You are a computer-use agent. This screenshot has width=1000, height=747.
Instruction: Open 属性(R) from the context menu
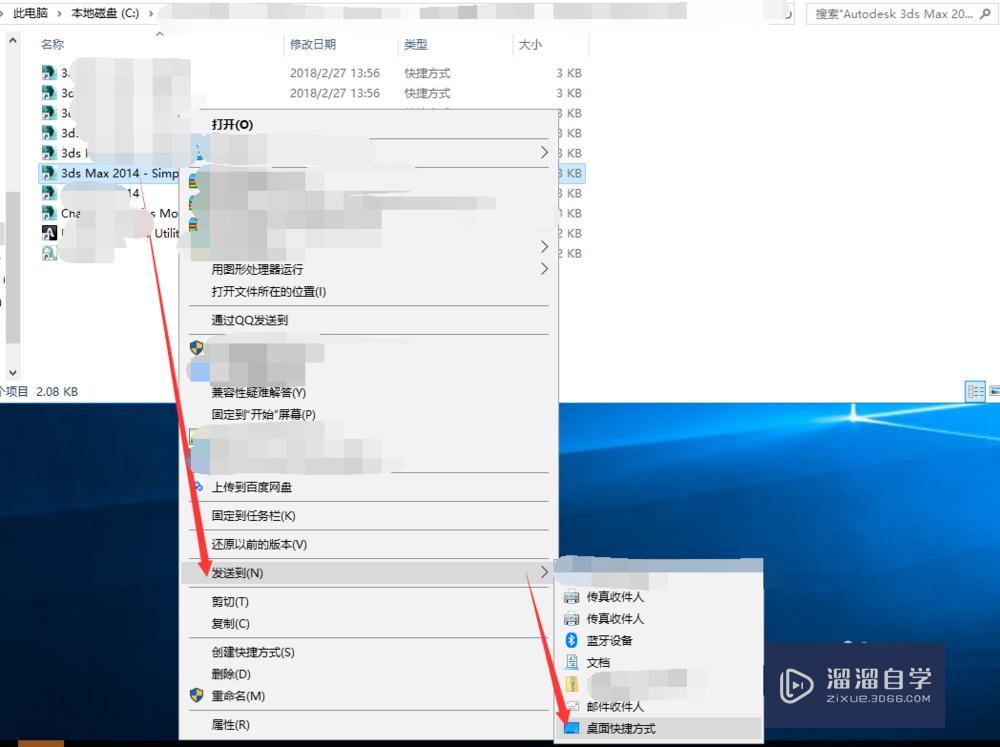click(230, 724)
